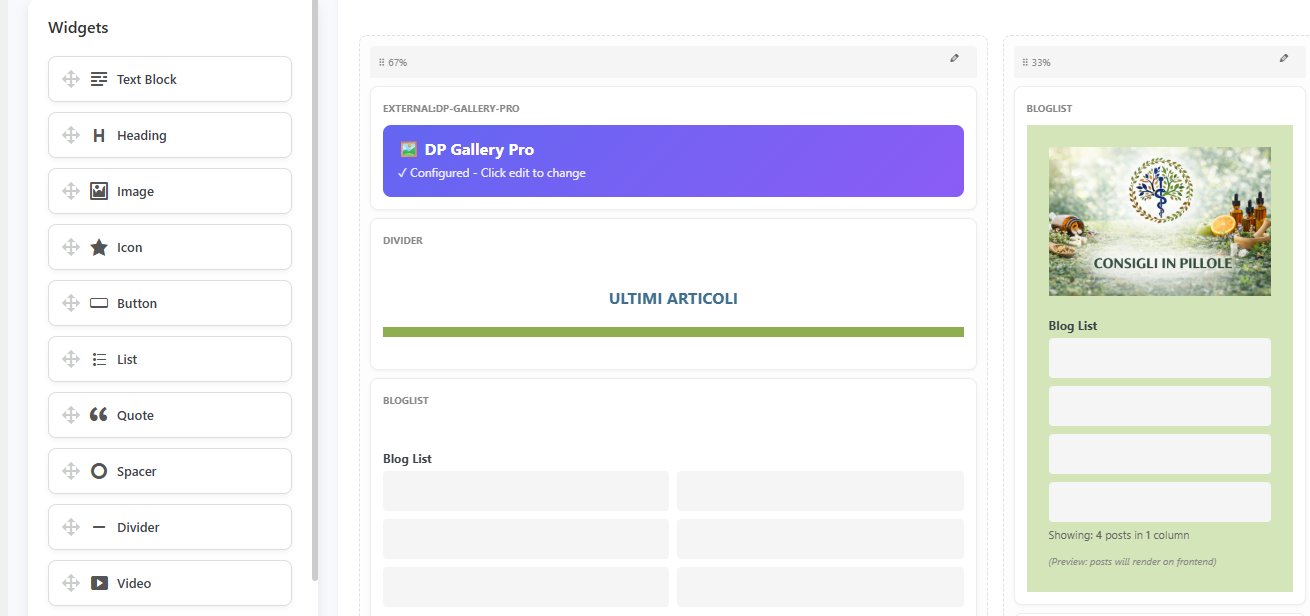Grab the move handle of Heading widget
1310x616 pixels.
coord(71,135)
